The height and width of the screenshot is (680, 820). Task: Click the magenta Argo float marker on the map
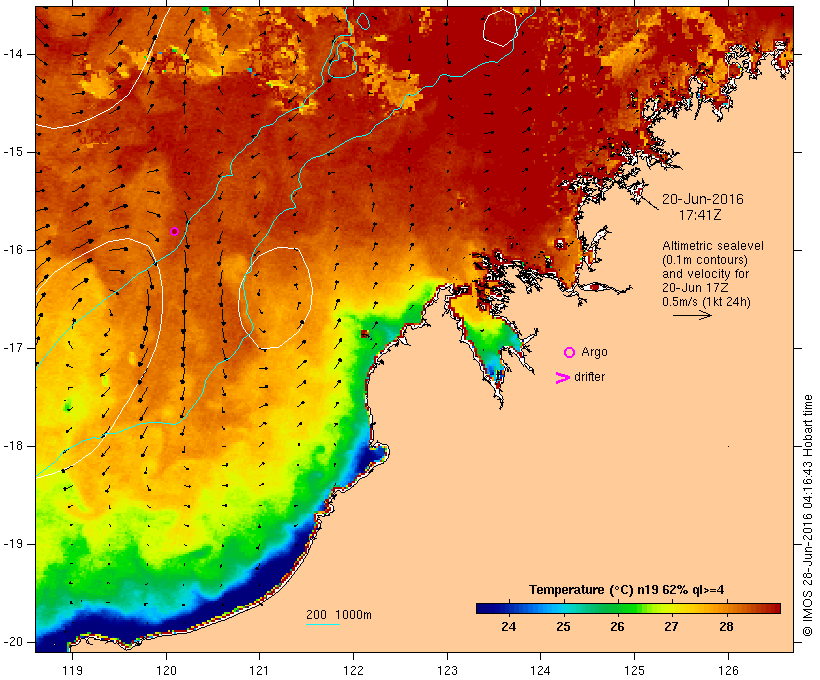tap(175, 231)
